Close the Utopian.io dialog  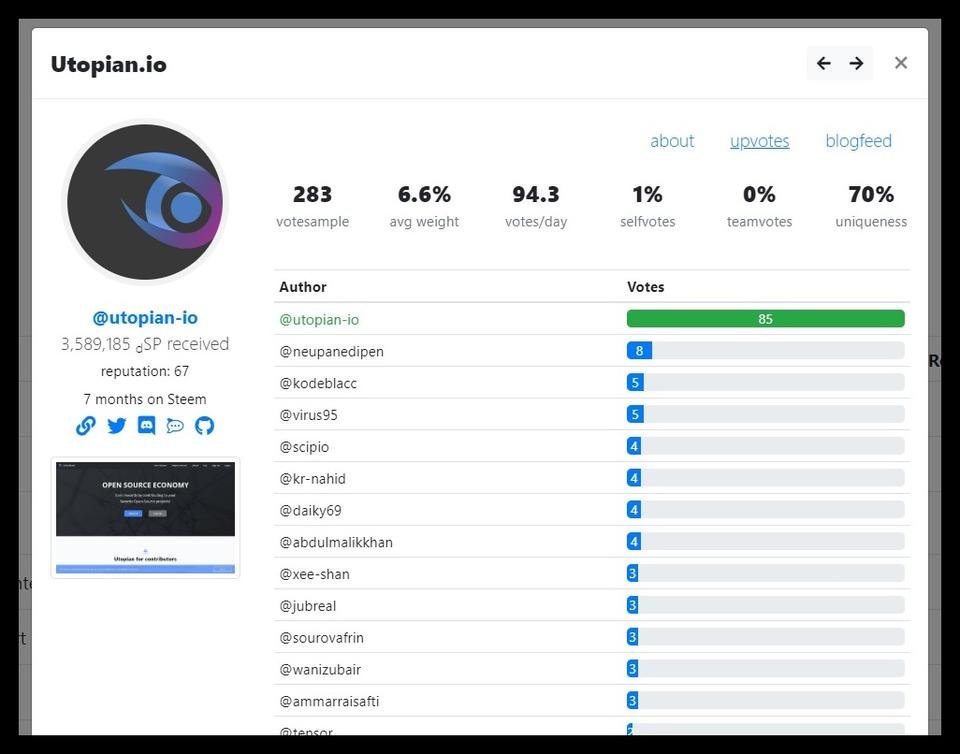(901, 63)
